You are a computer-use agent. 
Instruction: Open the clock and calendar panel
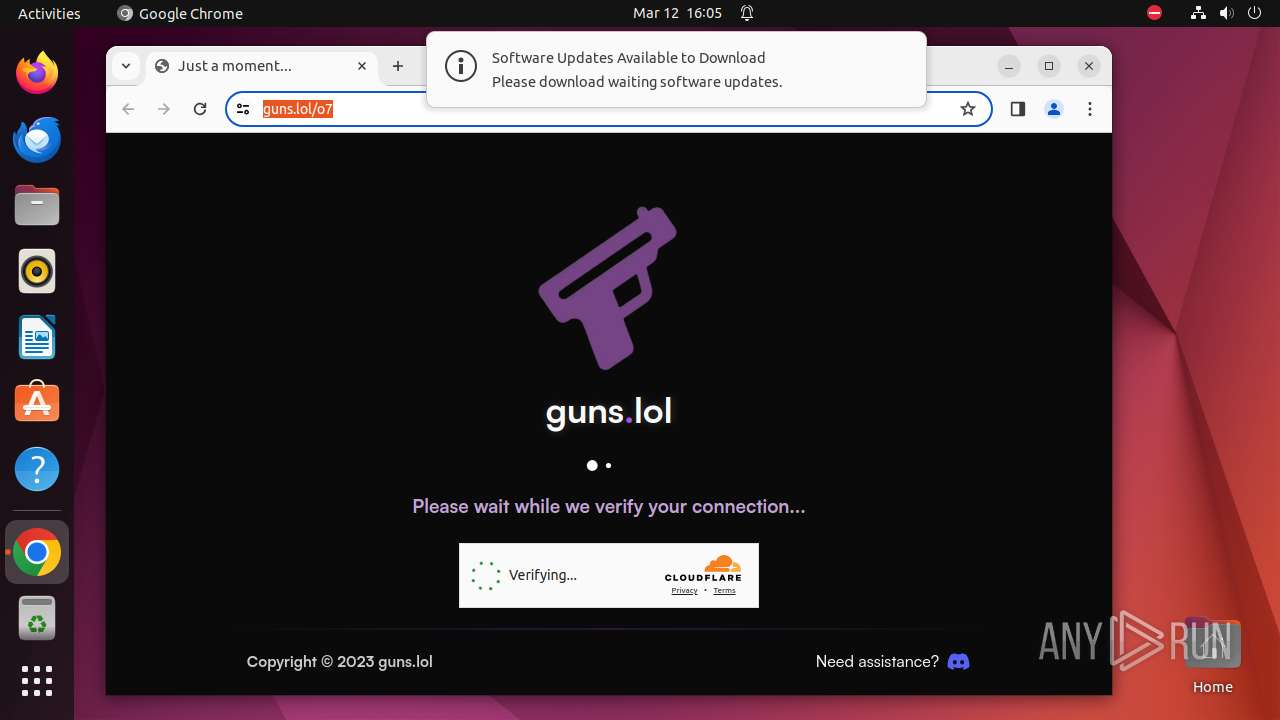point(677,13)
